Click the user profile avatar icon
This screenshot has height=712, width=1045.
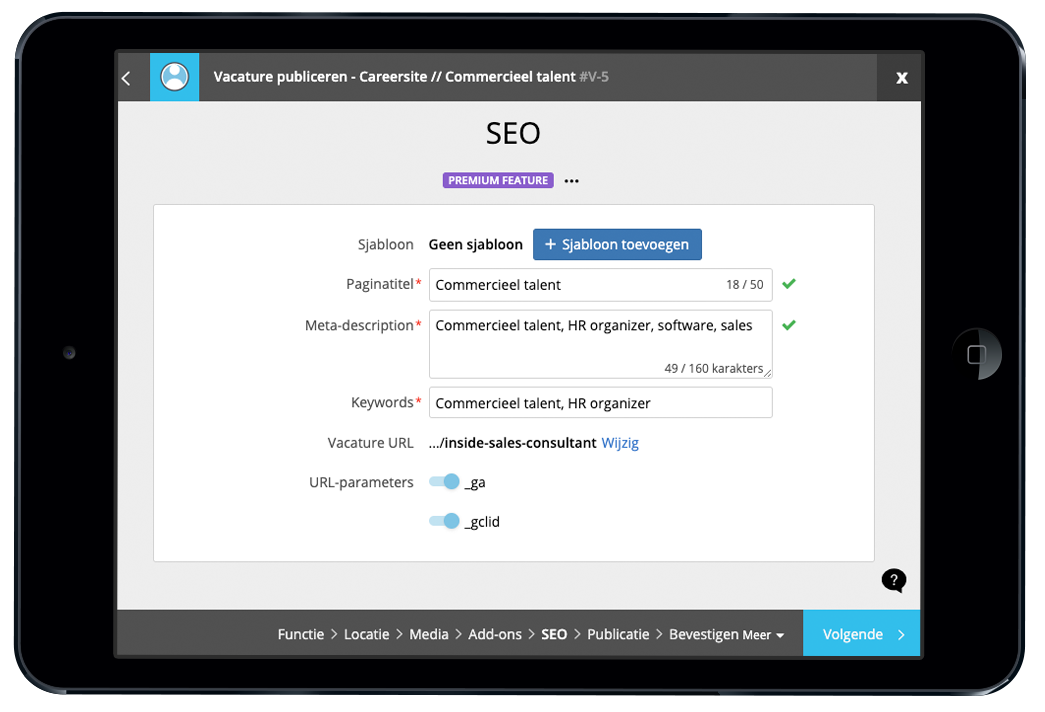175,77
